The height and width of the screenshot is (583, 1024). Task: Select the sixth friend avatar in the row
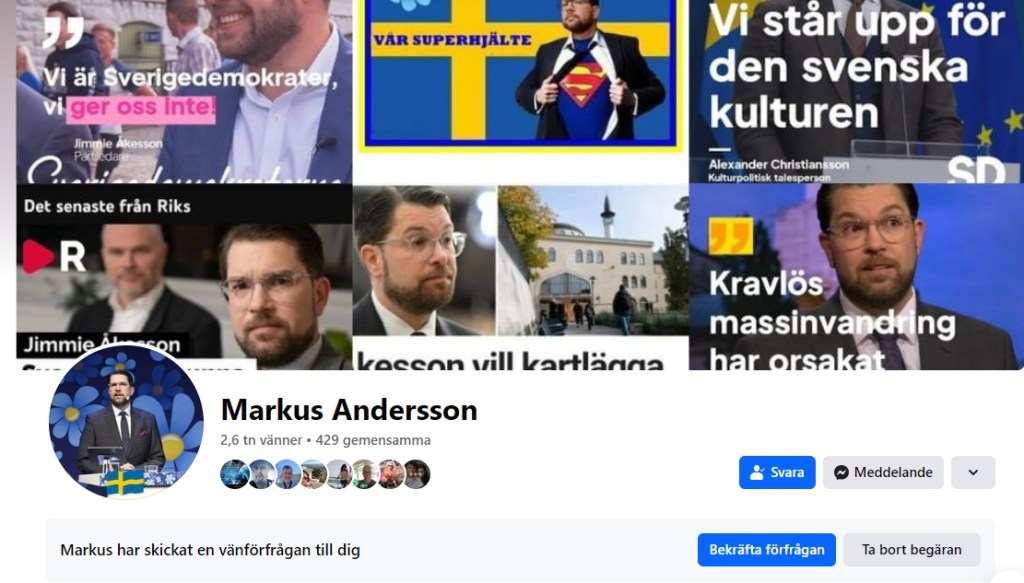[x=365, y=474]
